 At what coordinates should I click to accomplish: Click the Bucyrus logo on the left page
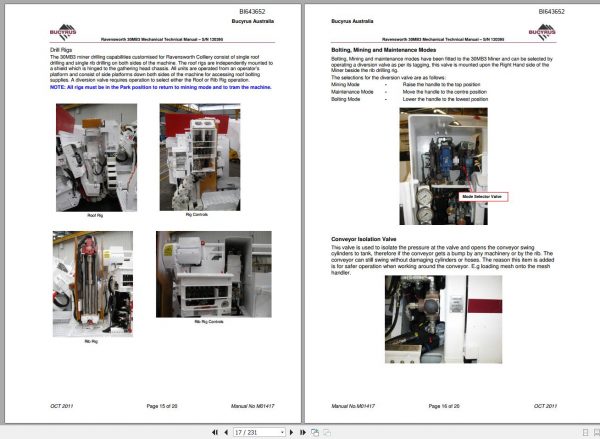point(63,32)
